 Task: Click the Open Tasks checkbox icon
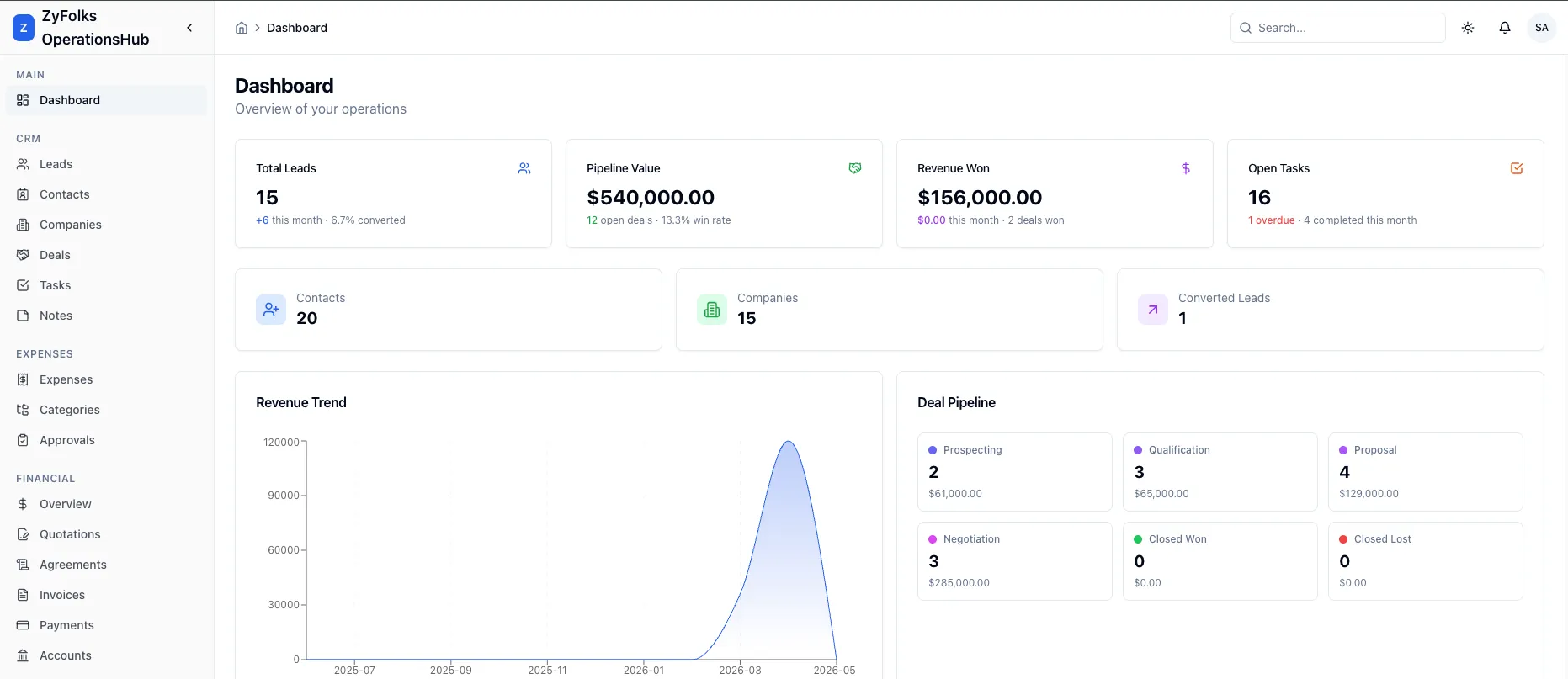(1517, 168)
